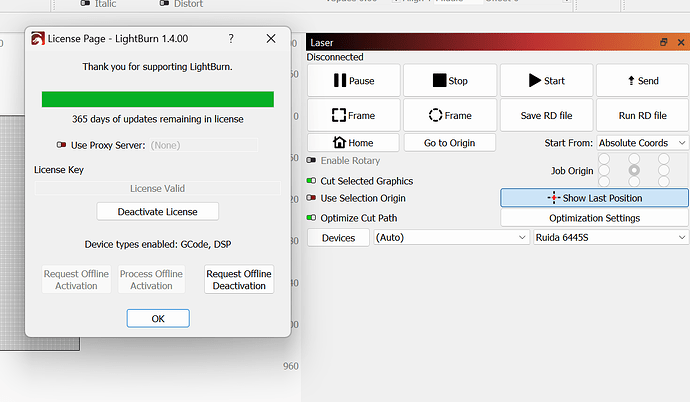Viewport: 690px width, 402px height.
Task: Select top-center Job Origin radio
Action: (634, 159)
